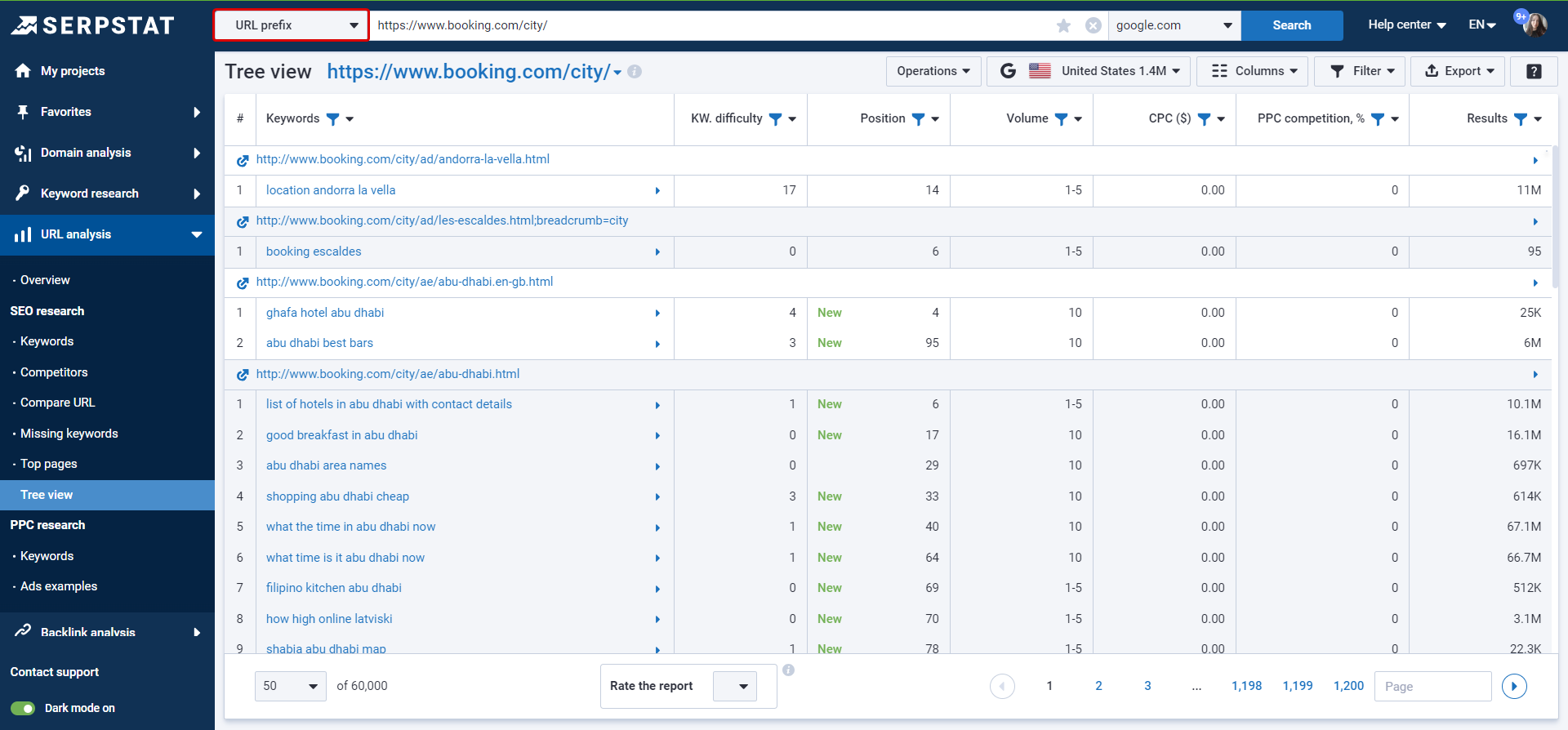Click the Google search engine icon
1568x730 pixels.
pos(1009,71)
